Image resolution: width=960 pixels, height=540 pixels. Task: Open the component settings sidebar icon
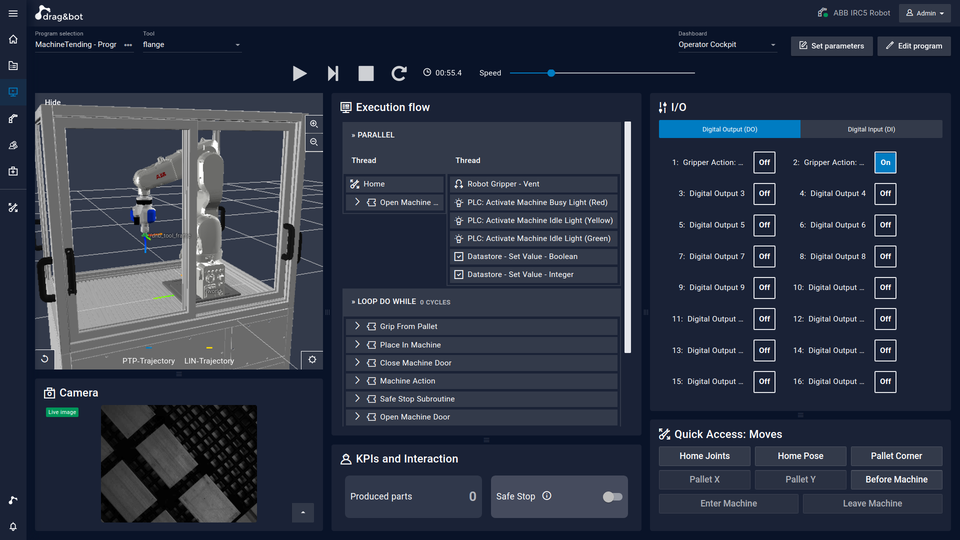coord(13,145)
